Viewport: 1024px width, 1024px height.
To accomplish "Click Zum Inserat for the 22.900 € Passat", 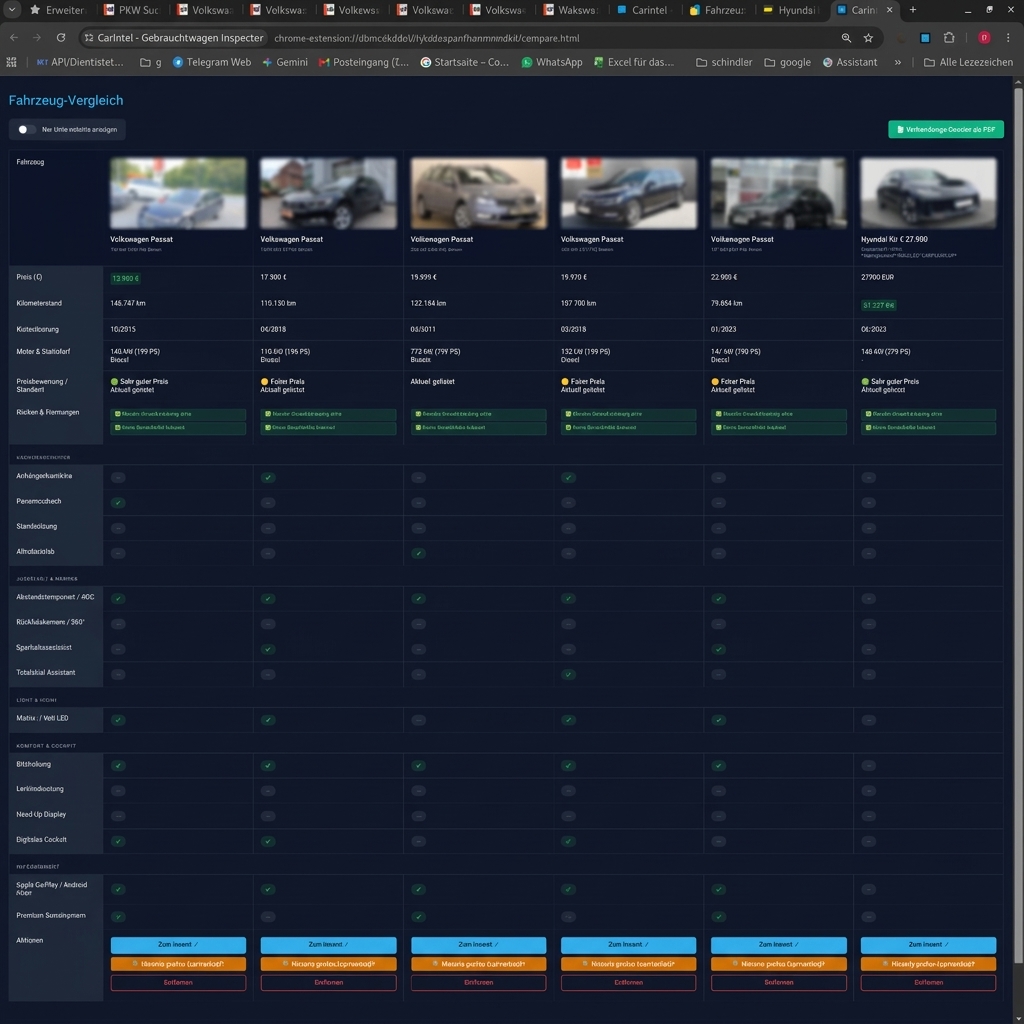I will point(778,944).
